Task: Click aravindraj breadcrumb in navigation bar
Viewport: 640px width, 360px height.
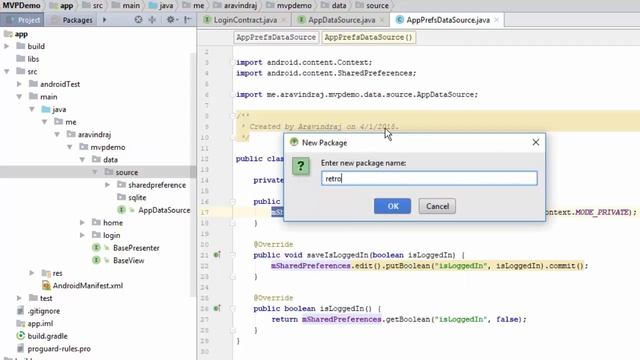Action: pos(236,5)
